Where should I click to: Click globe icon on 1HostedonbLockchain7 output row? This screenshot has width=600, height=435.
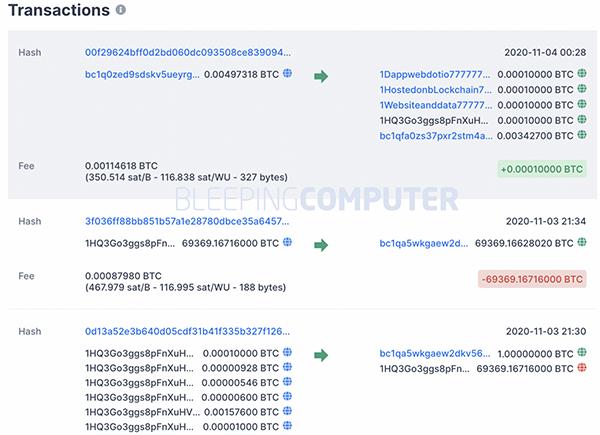[x=582, y=88]
